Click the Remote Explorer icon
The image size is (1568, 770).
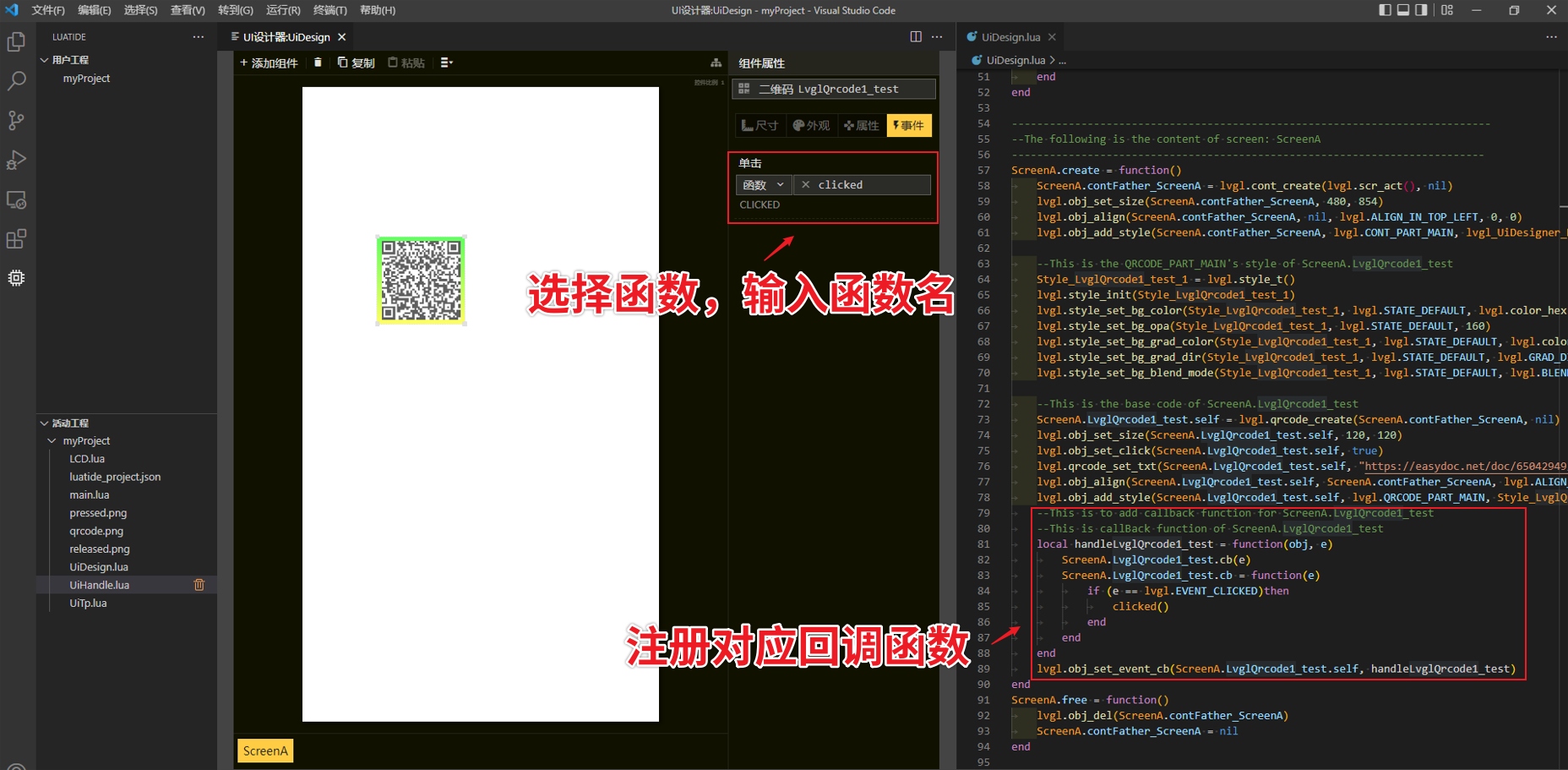click(x=16, y=199)
